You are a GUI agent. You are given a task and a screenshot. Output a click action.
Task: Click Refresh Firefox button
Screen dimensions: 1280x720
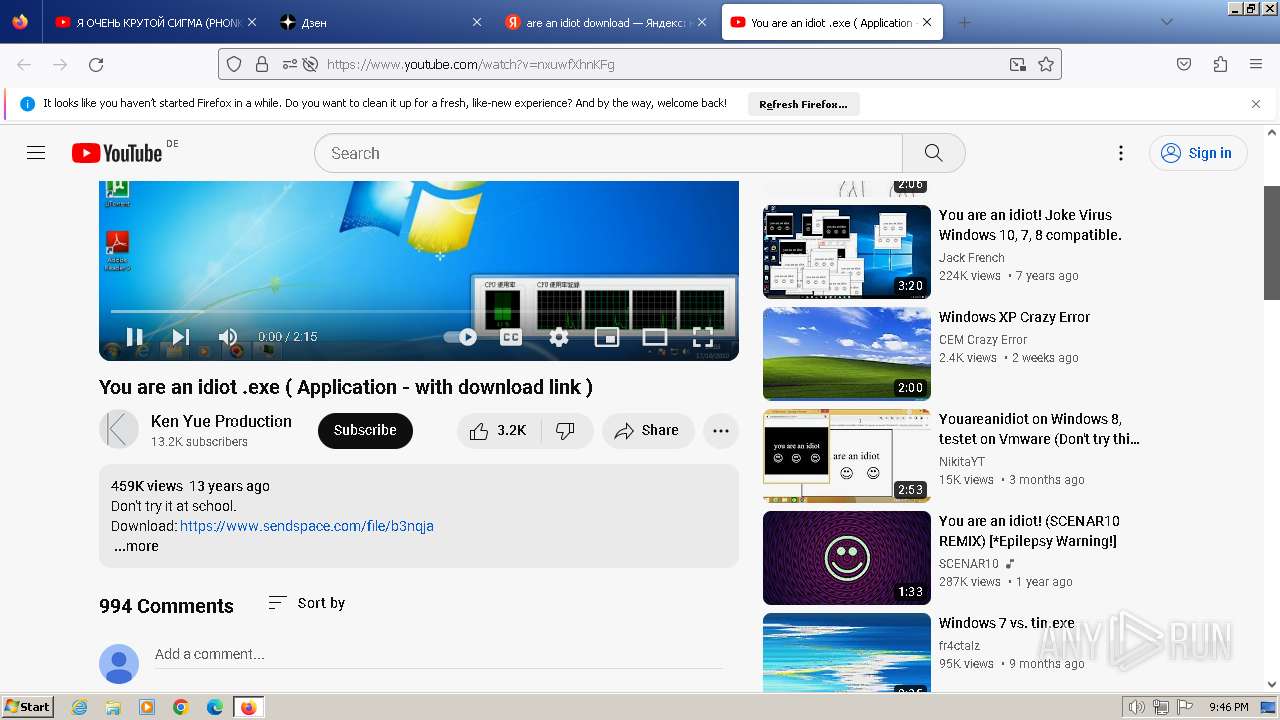[x=803, y=104]
